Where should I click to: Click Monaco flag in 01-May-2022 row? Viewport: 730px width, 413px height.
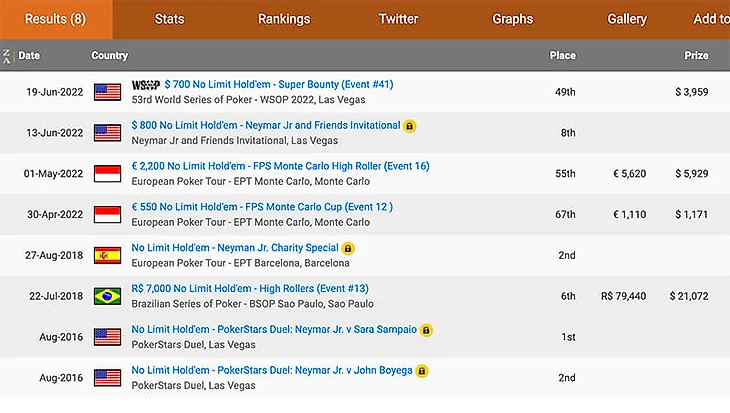coord(108,174)
